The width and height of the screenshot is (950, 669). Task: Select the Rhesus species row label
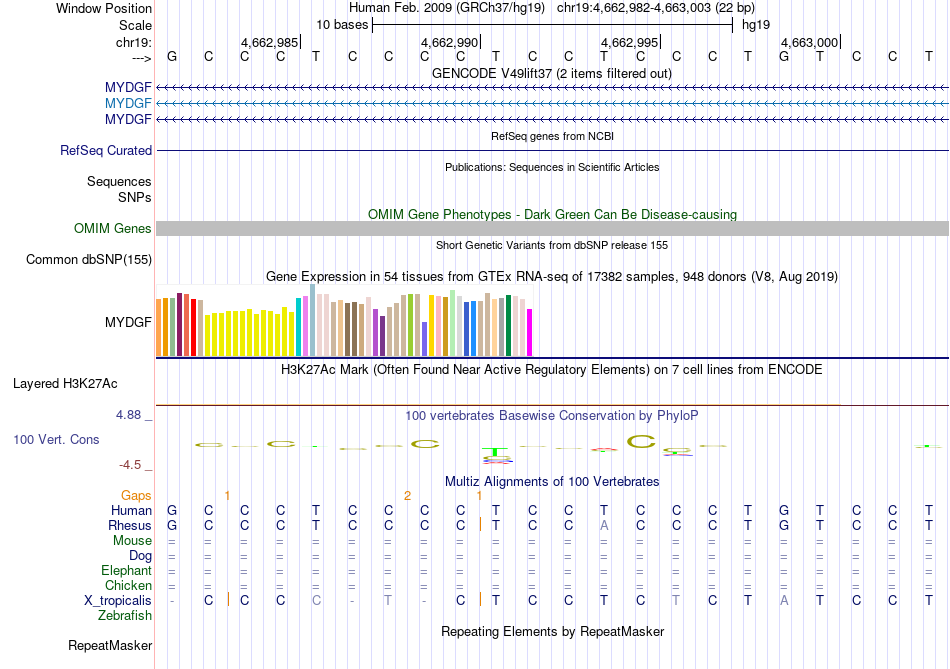[130, 526]
